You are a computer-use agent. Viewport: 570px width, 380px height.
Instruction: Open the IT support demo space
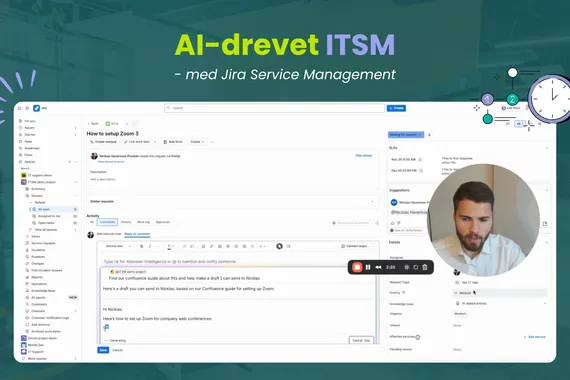coord(40,175)
